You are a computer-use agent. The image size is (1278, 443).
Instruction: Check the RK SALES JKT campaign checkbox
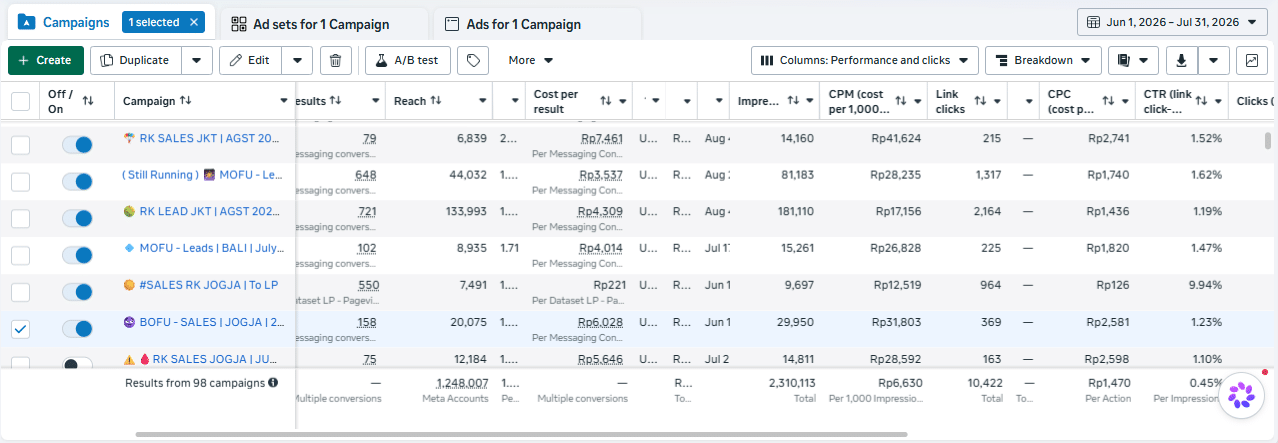coord(20,145)
